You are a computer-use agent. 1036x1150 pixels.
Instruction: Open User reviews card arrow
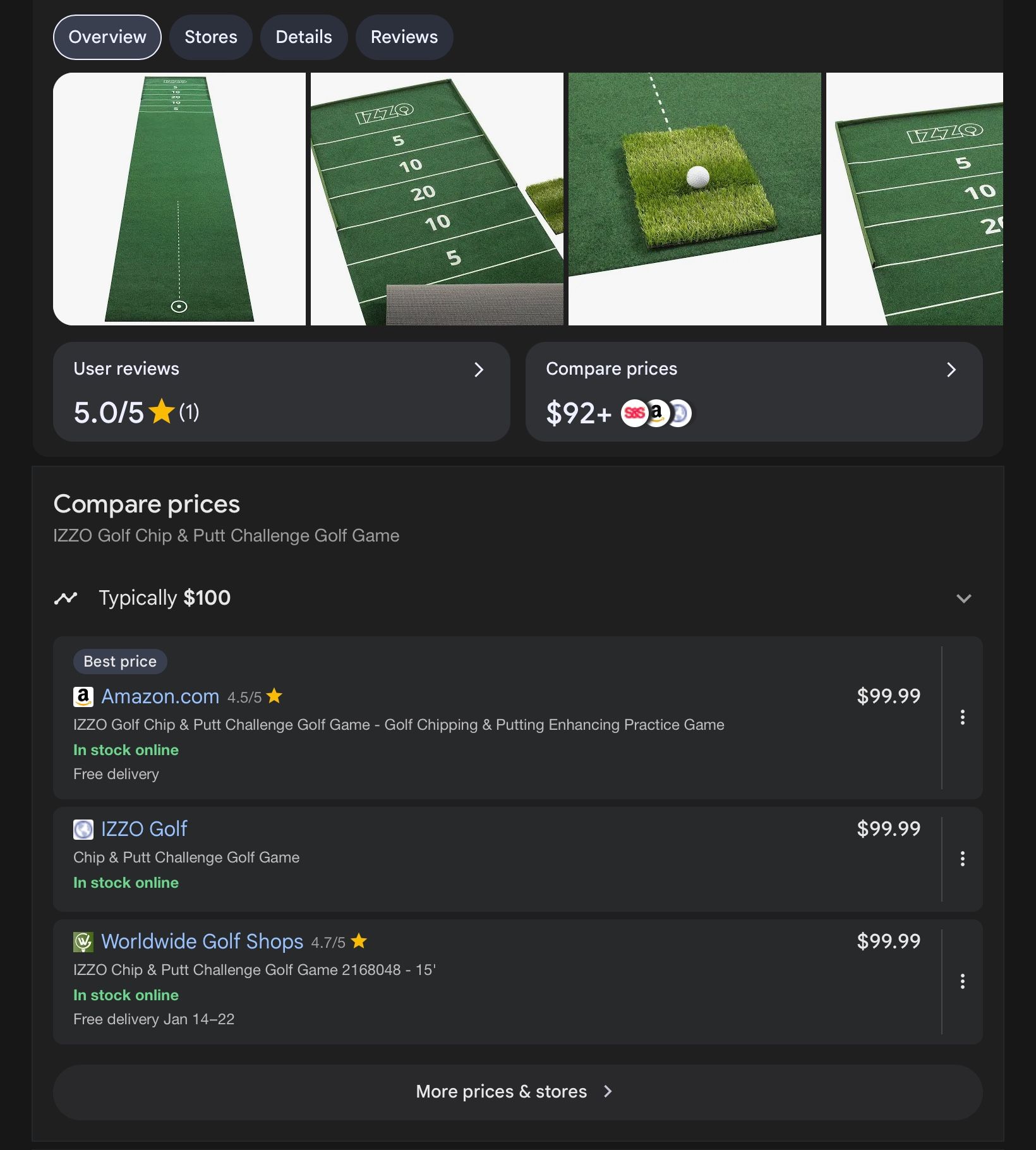[479, 370]
